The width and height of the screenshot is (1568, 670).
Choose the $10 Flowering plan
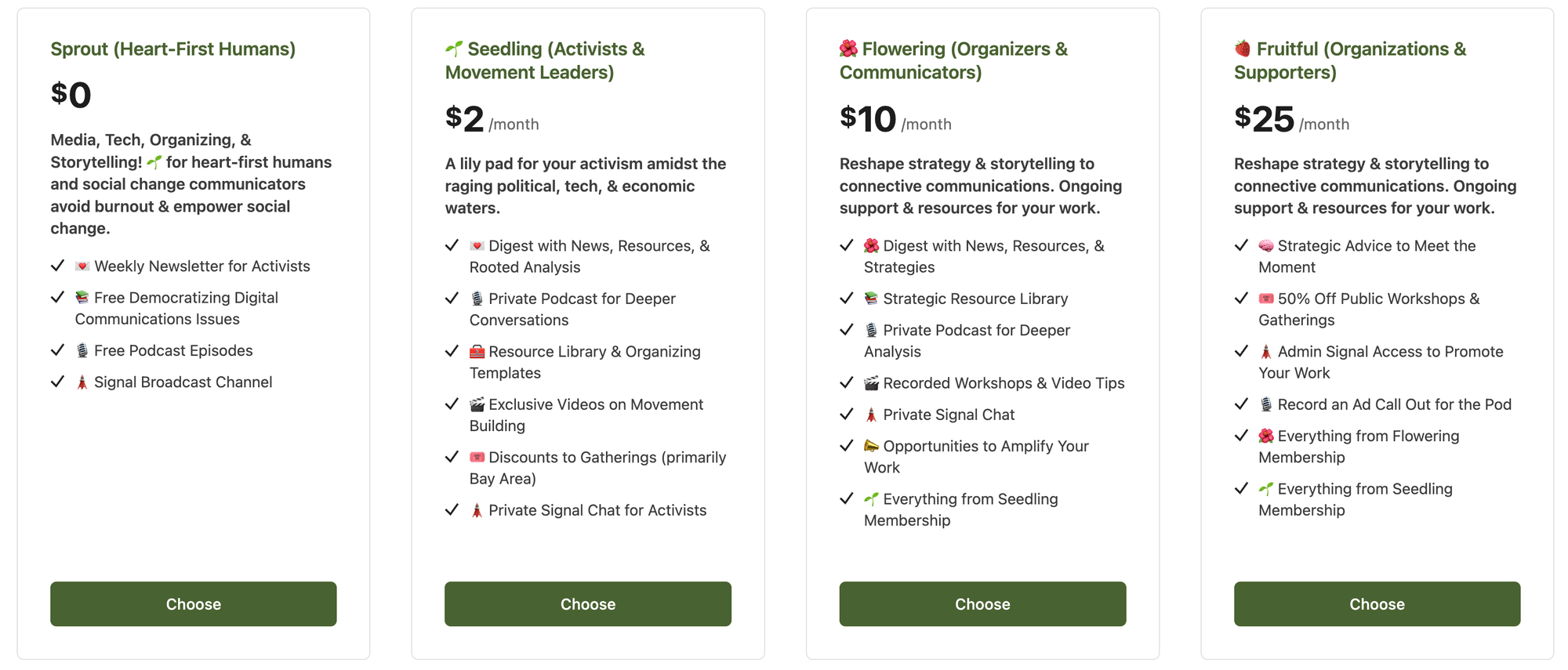pos(982,603)
